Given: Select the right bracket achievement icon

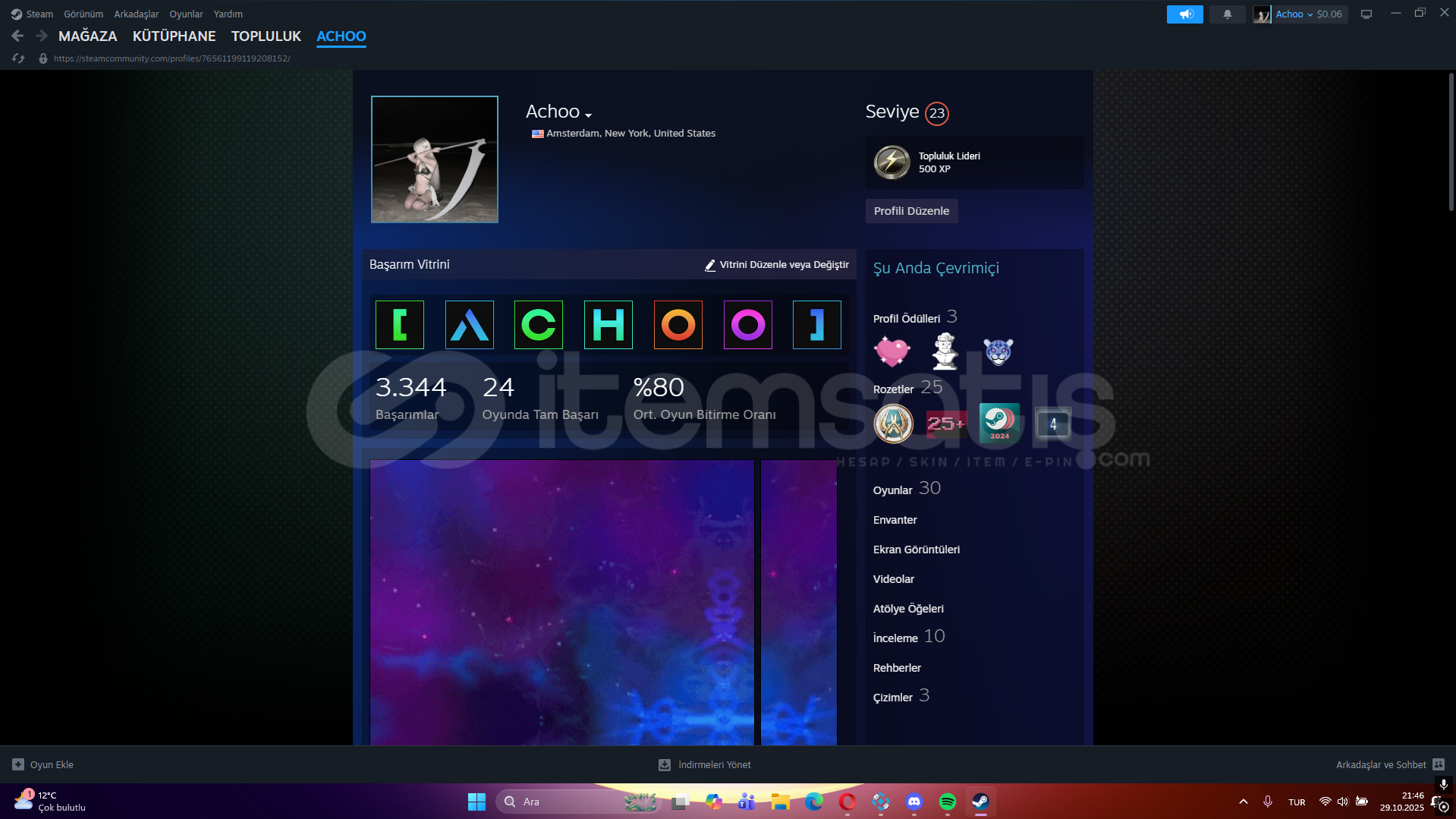Looking at the screenshot, I should coord(817,325).
